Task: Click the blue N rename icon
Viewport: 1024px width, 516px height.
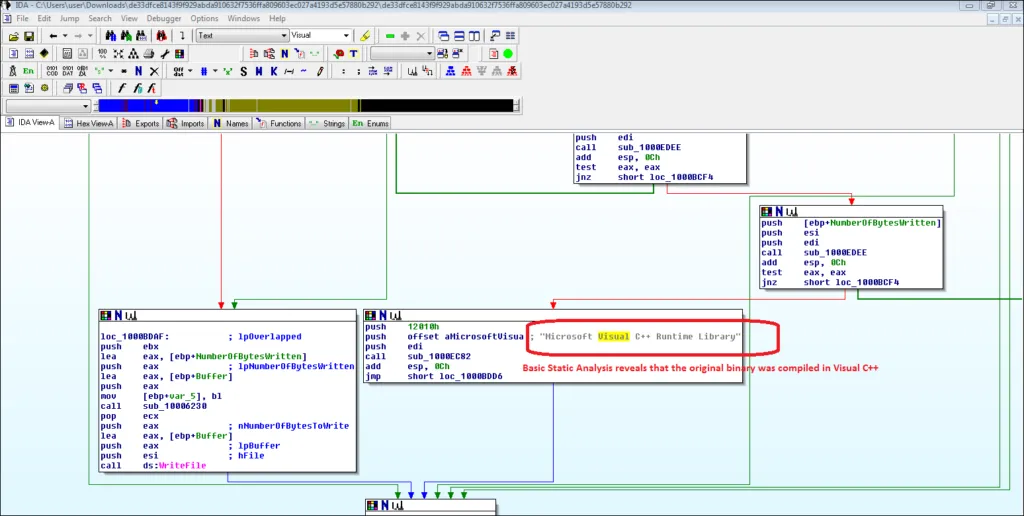Action: [138, 71]
